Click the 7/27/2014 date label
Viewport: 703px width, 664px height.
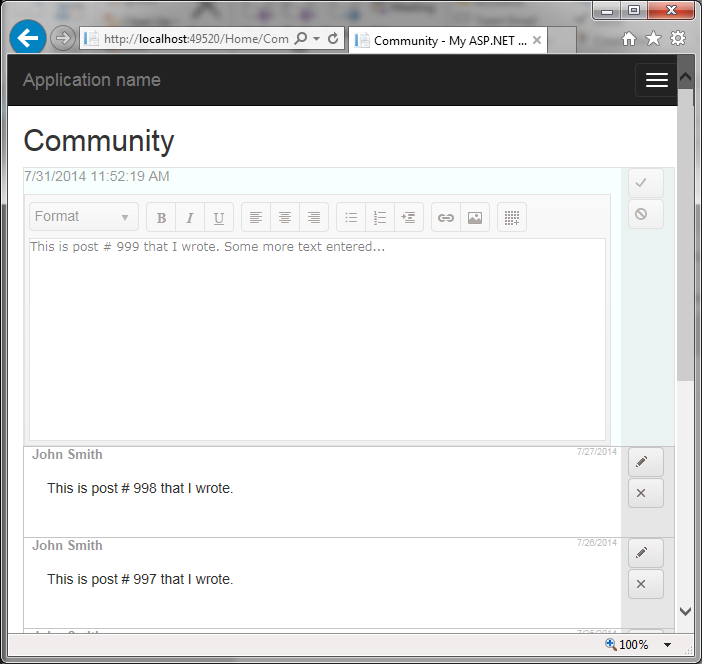pos(597,452)
